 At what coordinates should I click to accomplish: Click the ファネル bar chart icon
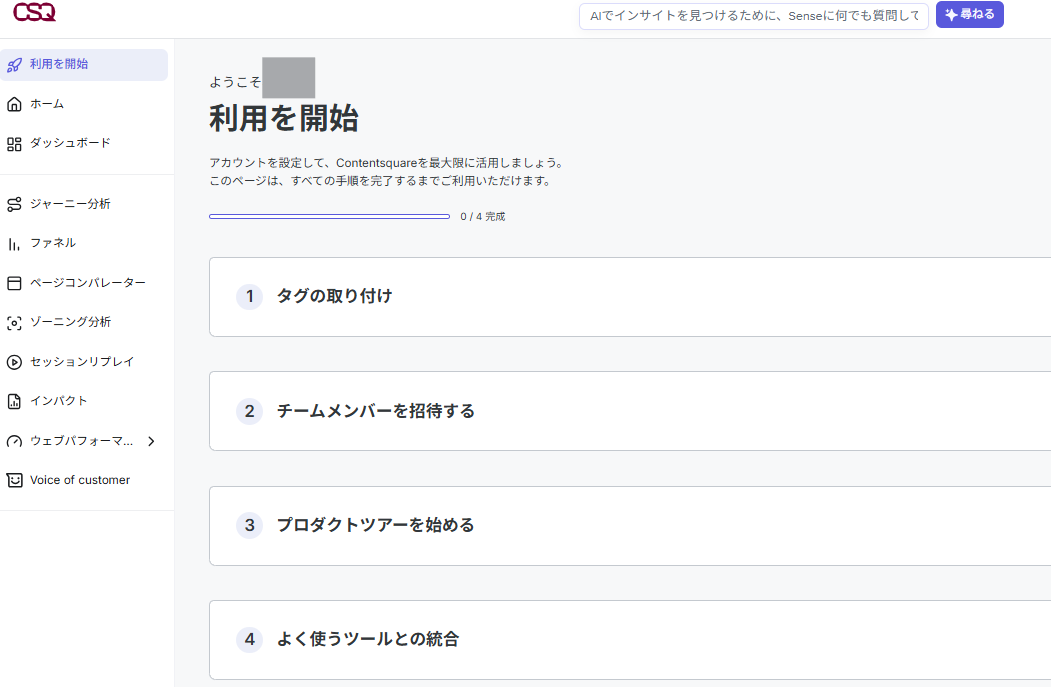point(14,244)
